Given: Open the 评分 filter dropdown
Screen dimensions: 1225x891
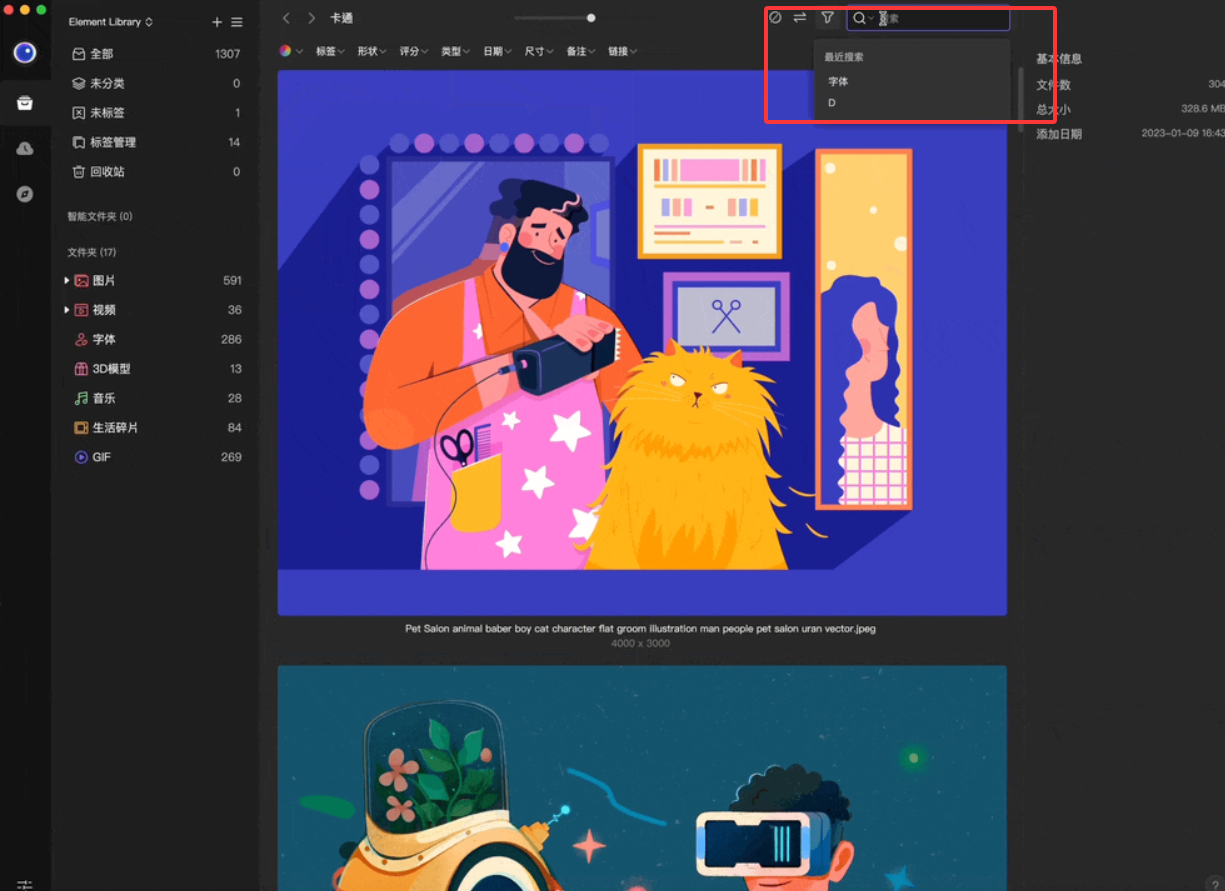Looking at the screenshot, I should tap(414, 51).
